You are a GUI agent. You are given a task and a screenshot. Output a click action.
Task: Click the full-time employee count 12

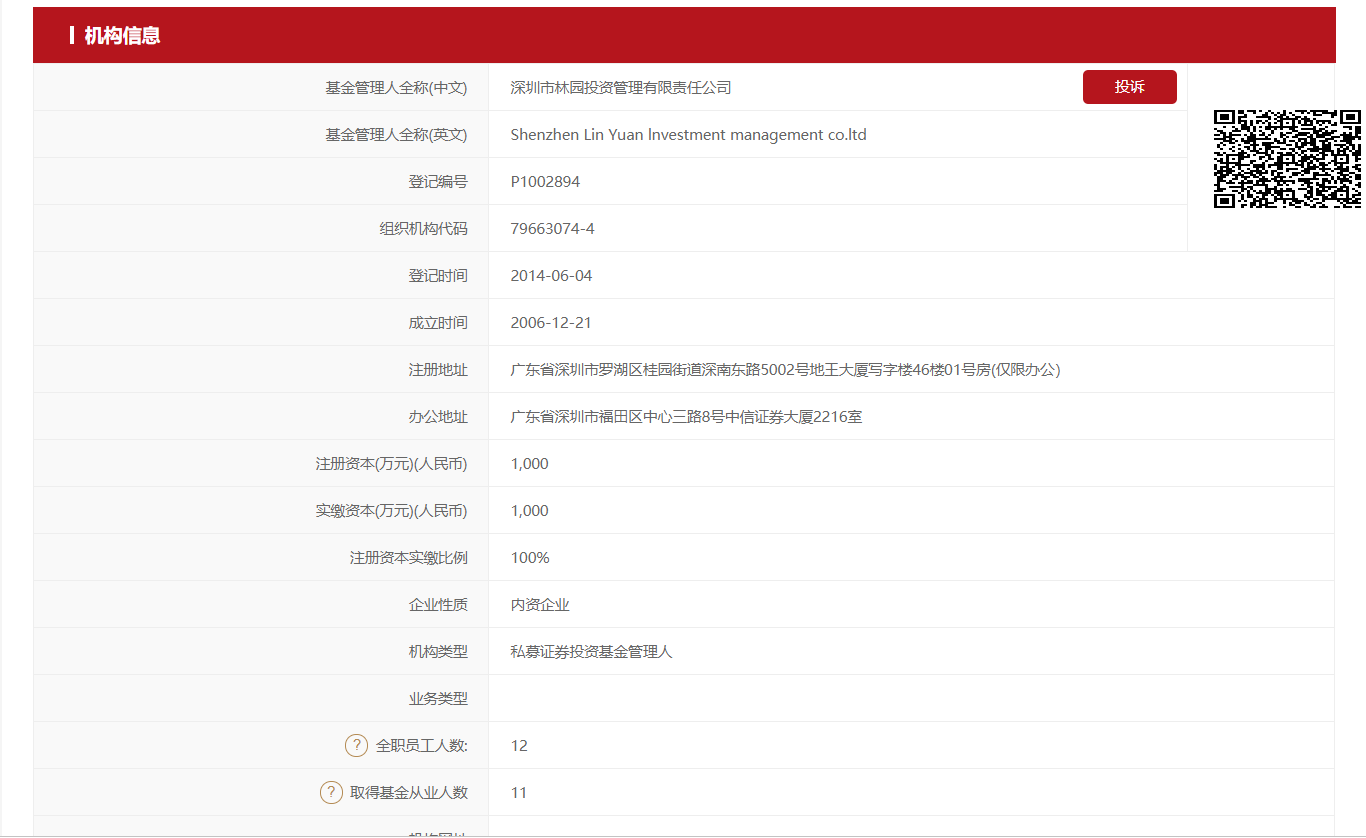pos(519,746)
